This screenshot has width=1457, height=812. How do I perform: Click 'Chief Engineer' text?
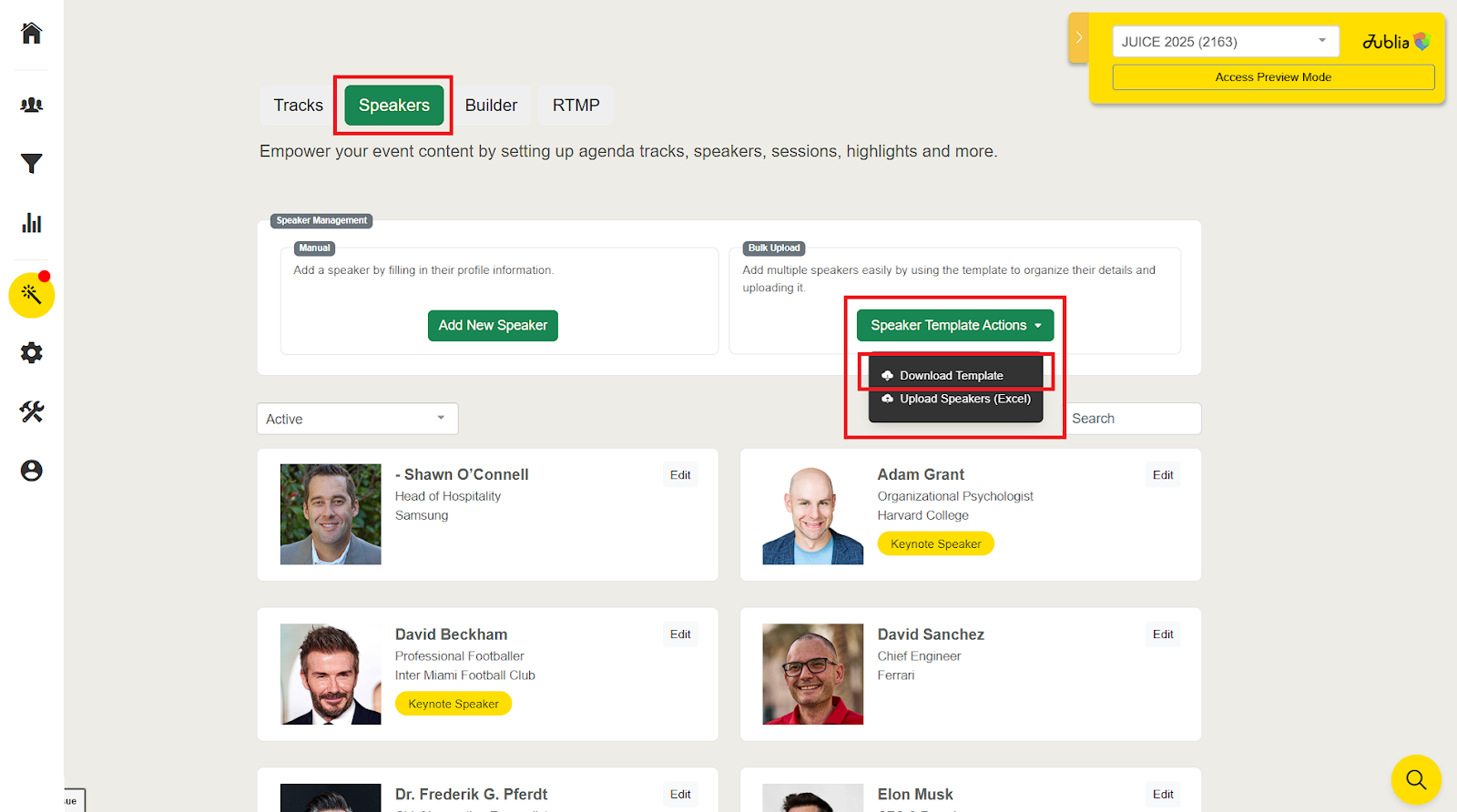[919, 656]
